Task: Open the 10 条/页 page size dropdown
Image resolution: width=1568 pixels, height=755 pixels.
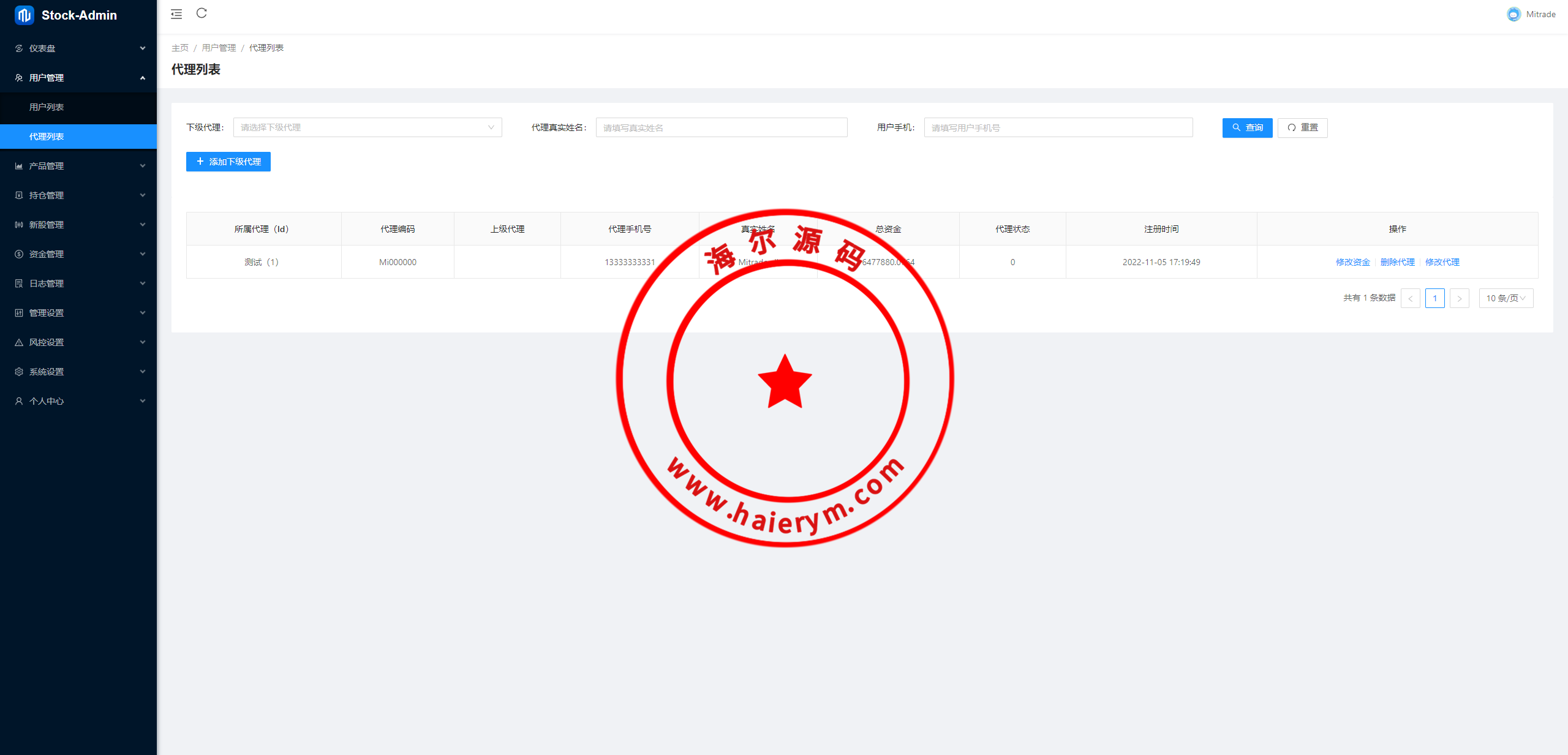Action: click(1506, 298)
